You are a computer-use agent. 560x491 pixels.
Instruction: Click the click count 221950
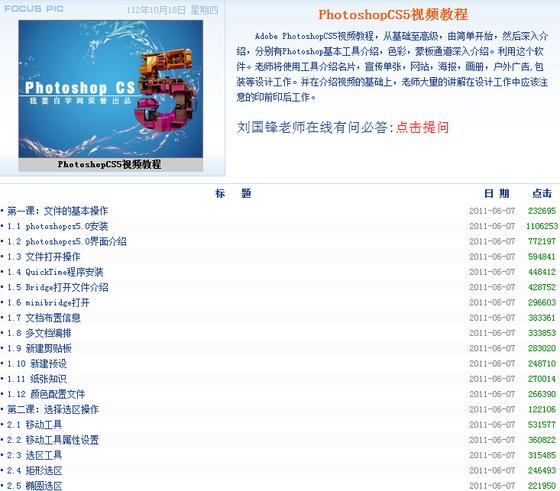click(542, 486)
